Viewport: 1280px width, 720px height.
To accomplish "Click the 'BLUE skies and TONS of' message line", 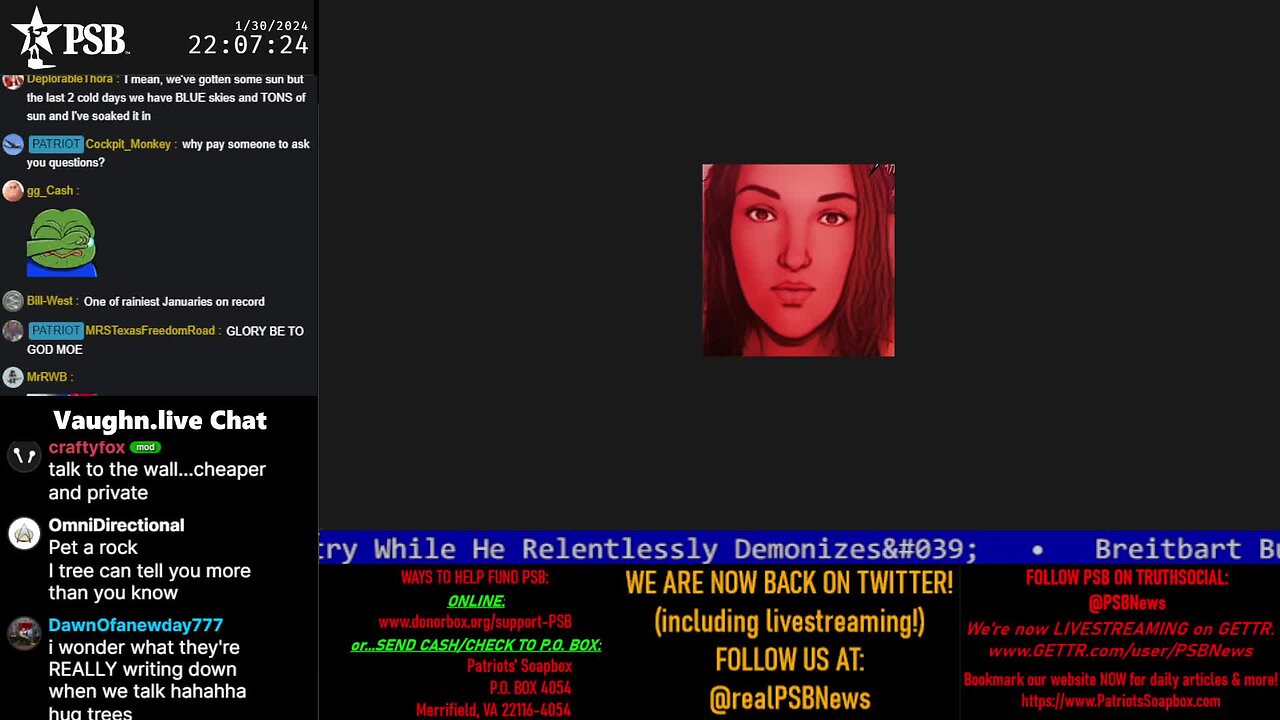I will (x=166, y=98).
